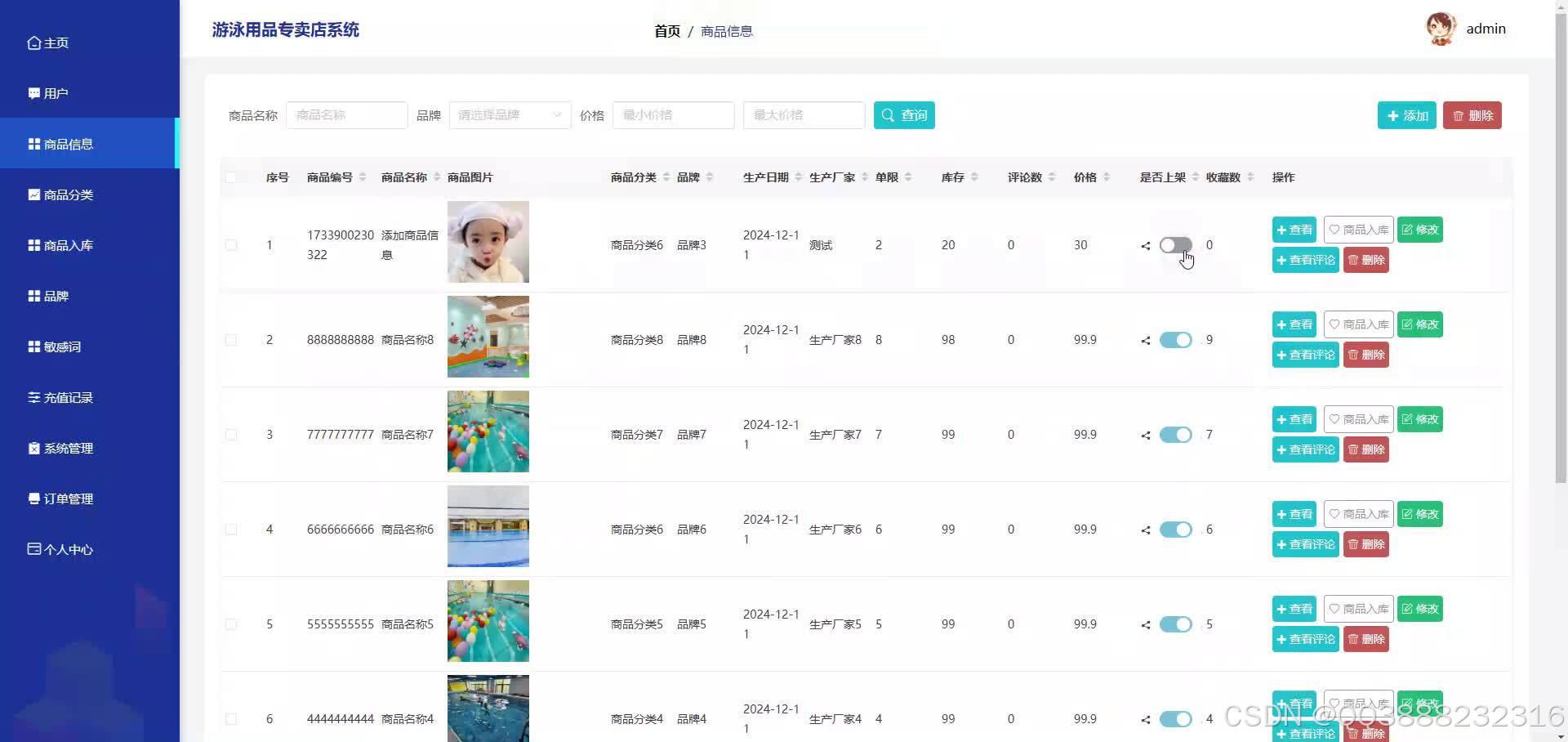
Task: Click the 系统管理 sidebar icon
Action: pos(33,448)
